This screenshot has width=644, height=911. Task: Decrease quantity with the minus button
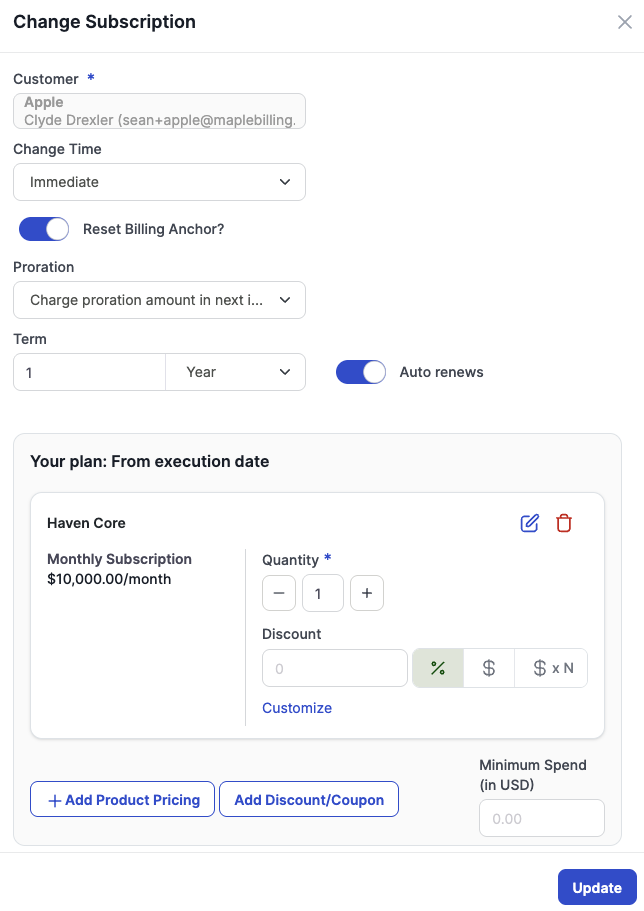279,593
